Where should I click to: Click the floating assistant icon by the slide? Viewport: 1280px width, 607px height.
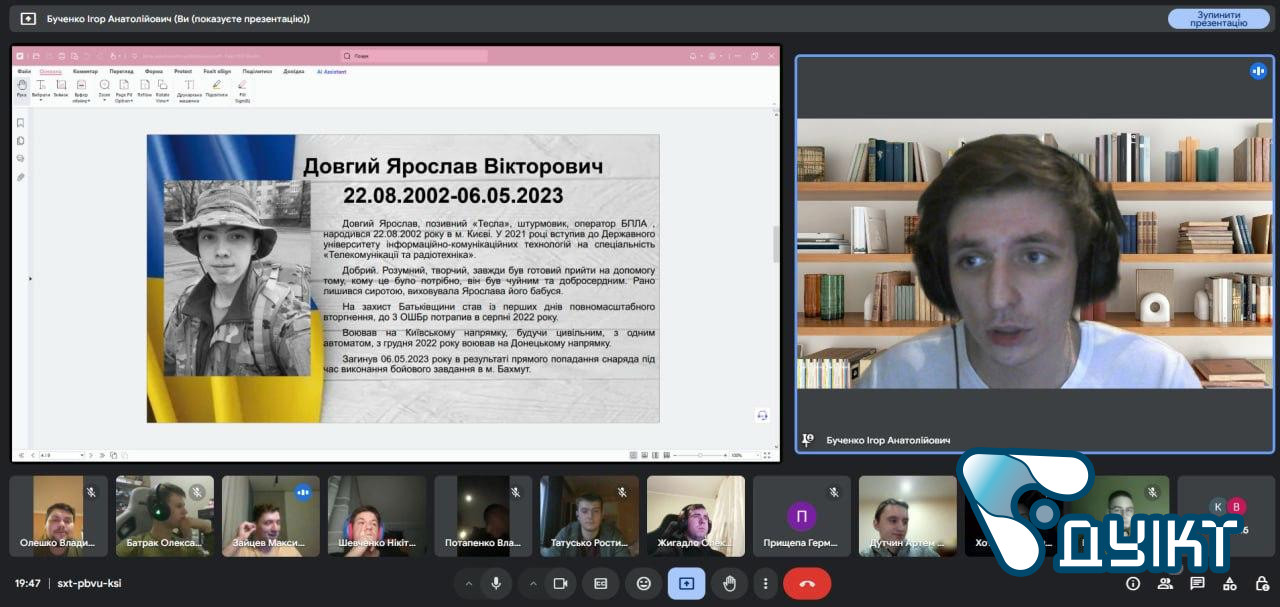pos(762,415)
